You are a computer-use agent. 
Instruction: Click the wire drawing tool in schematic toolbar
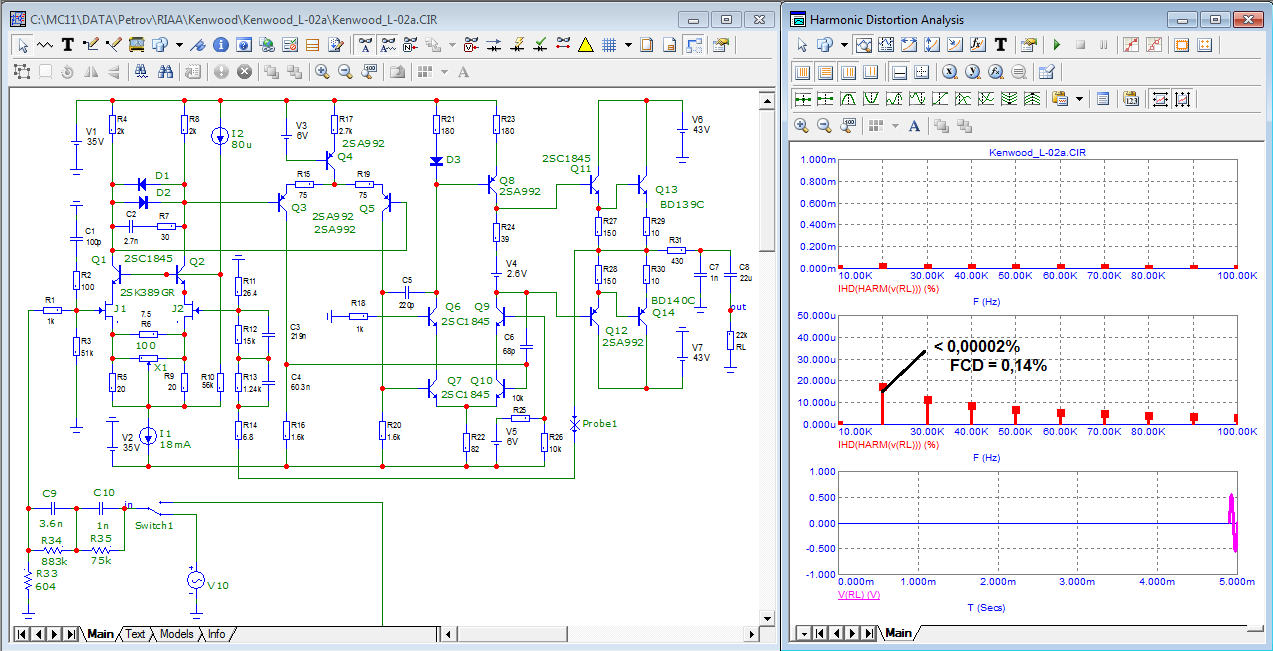point(92,45)
